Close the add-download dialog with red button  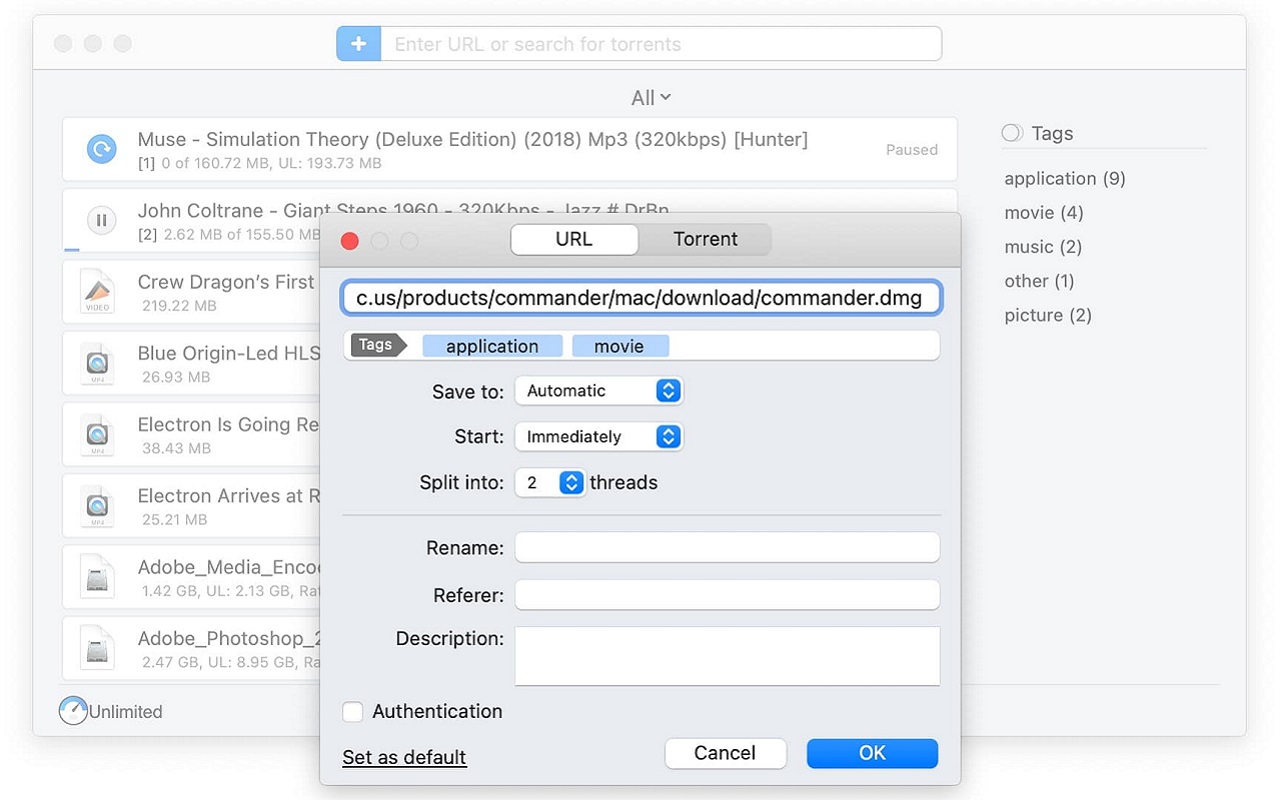coord(350,241)
